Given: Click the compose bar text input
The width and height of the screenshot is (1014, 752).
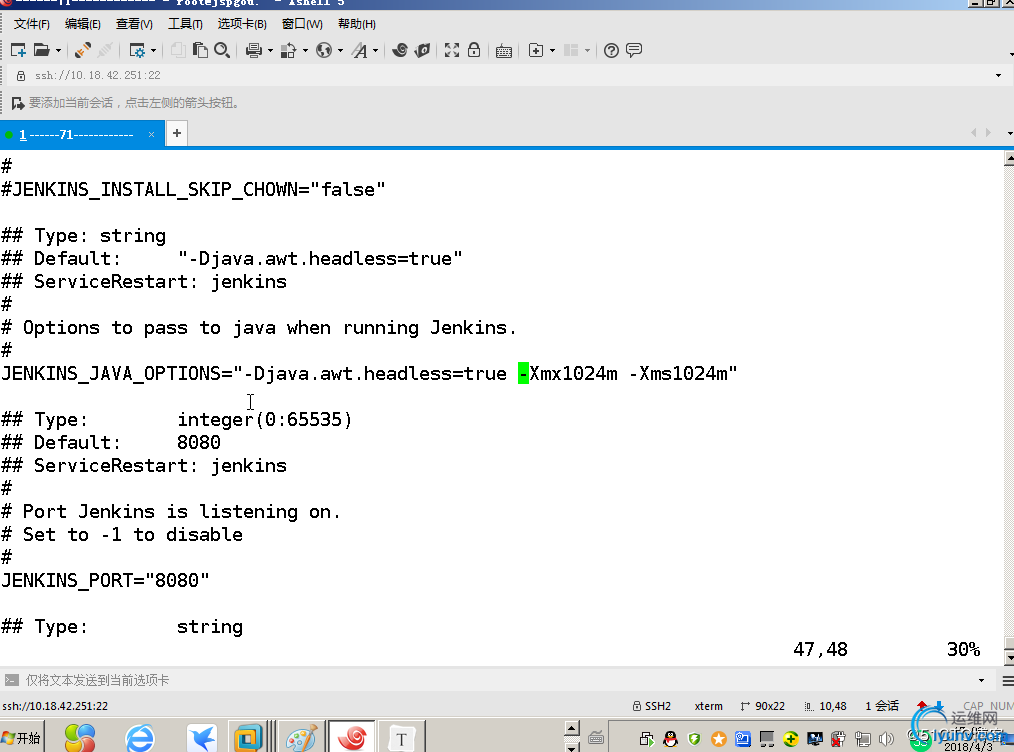Looking at the screenshot, I should click(498, 680).
